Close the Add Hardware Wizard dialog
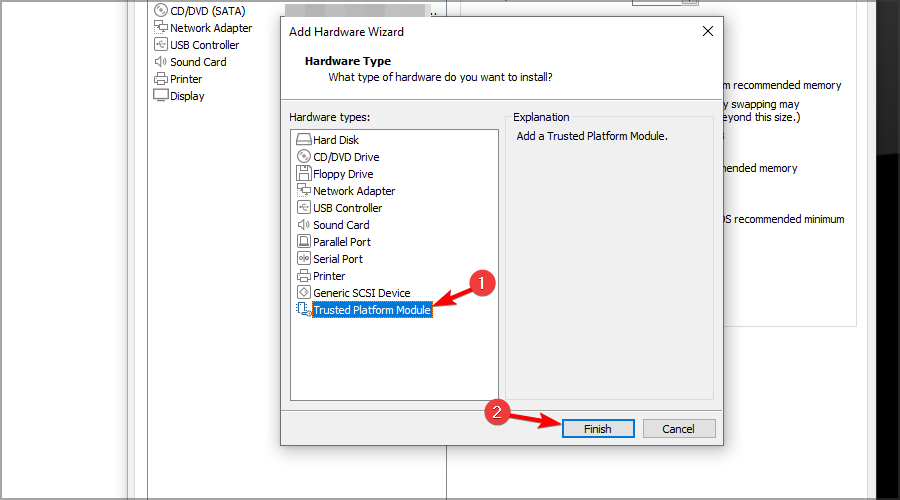Viewport: 900px width, 500px height. pos(708,31)
